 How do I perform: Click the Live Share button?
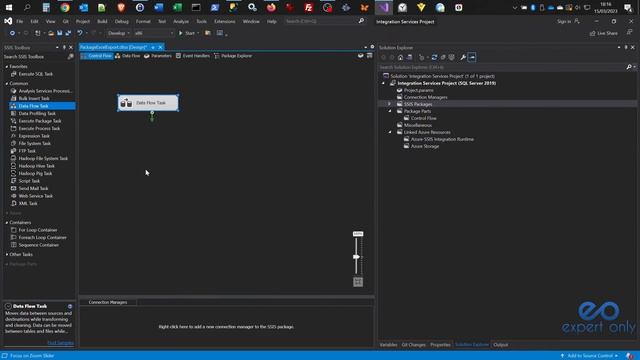tap(604, 33)
